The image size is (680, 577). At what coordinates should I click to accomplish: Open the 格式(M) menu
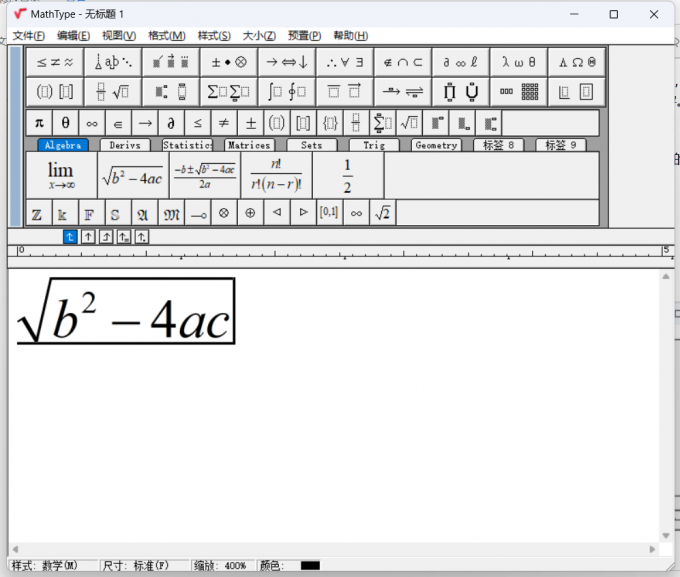coord(167,36)
